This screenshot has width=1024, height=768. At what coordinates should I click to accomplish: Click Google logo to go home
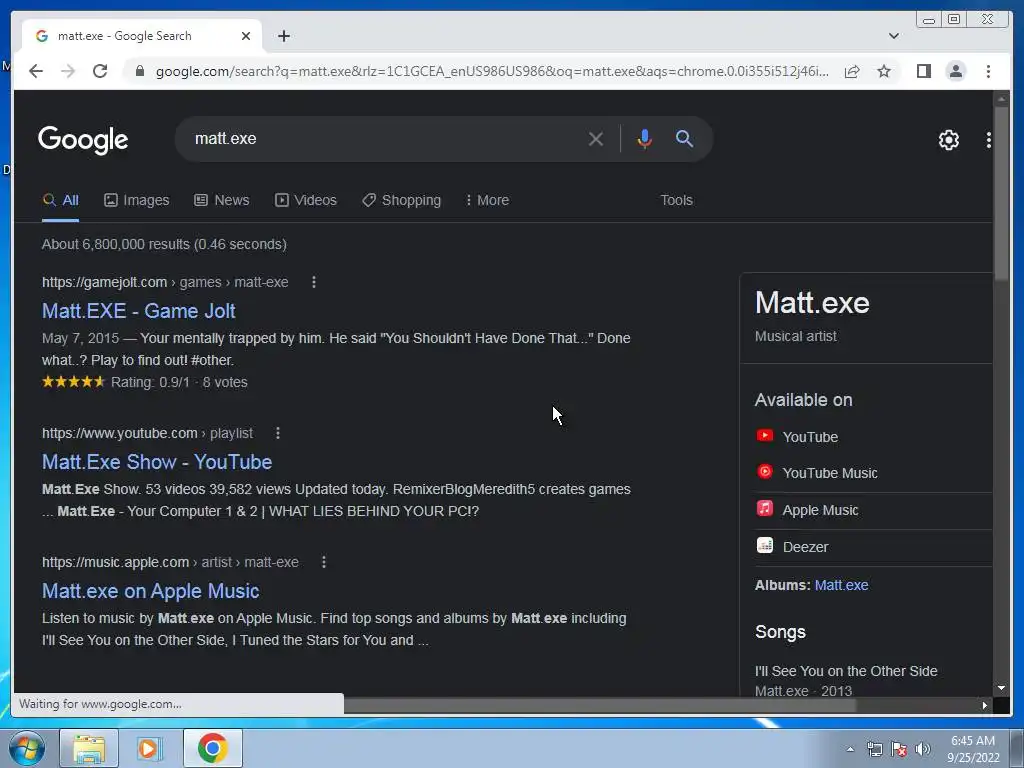[83, 140]
